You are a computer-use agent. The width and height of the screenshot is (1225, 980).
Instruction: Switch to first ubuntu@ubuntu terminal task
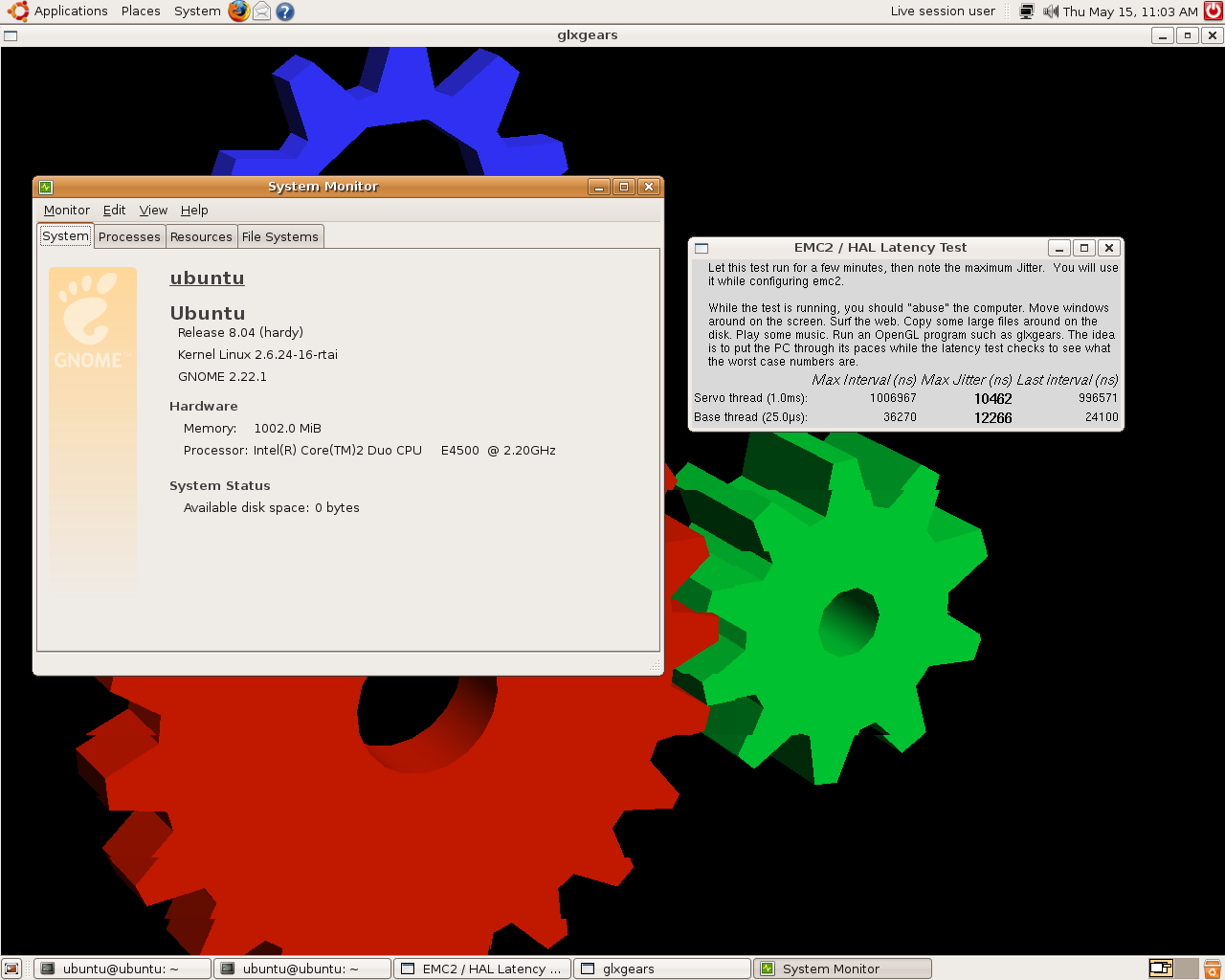[122, 969]
